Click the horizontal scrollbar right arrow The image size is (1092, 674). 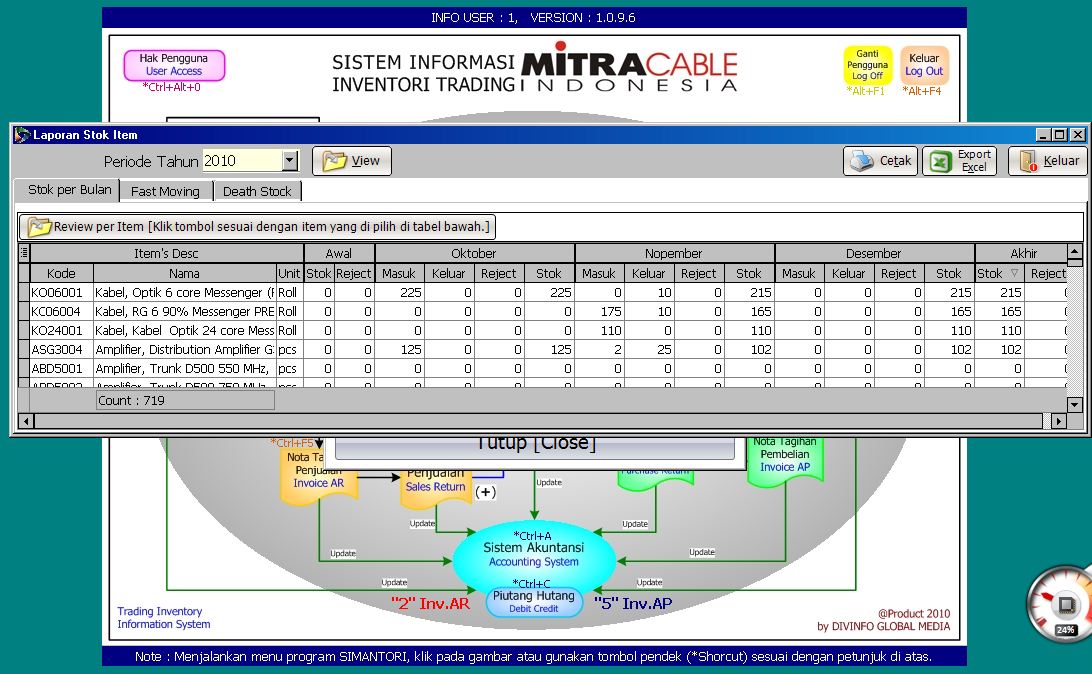pos(1059,421)
